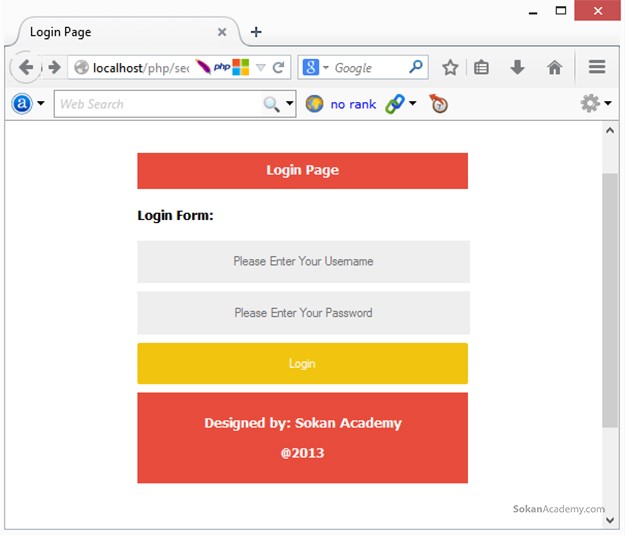Close the Login Page tab

coord(222,32)
